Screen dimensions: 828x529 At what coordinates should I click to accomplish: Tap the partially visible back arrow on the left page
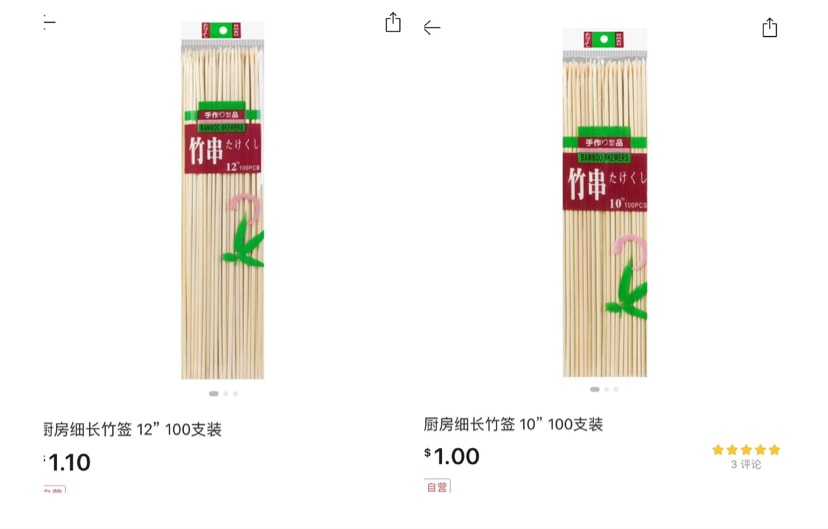(x=49, y=22)
